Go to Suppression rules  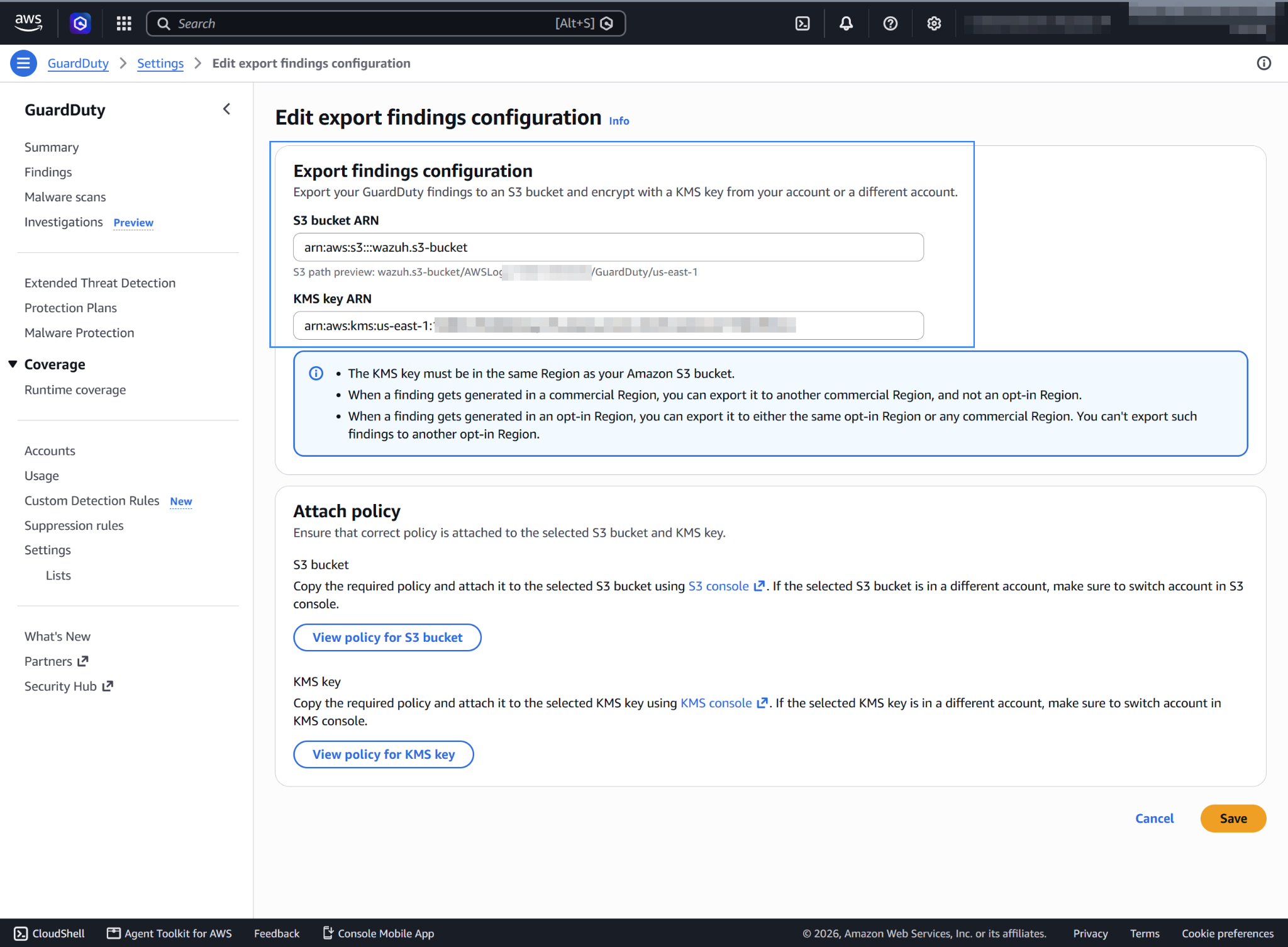(x=74, y=525)
